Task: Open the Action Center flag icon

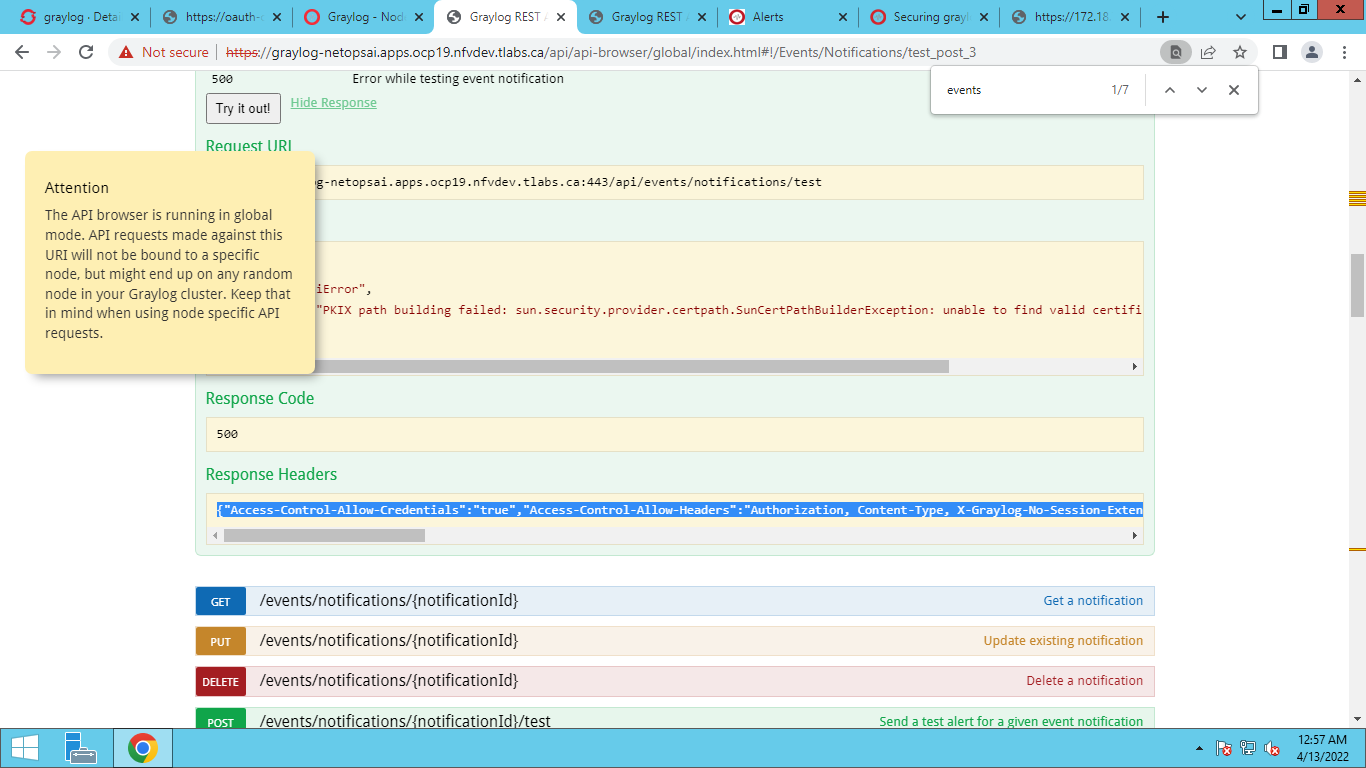Action: point(1223,748)
